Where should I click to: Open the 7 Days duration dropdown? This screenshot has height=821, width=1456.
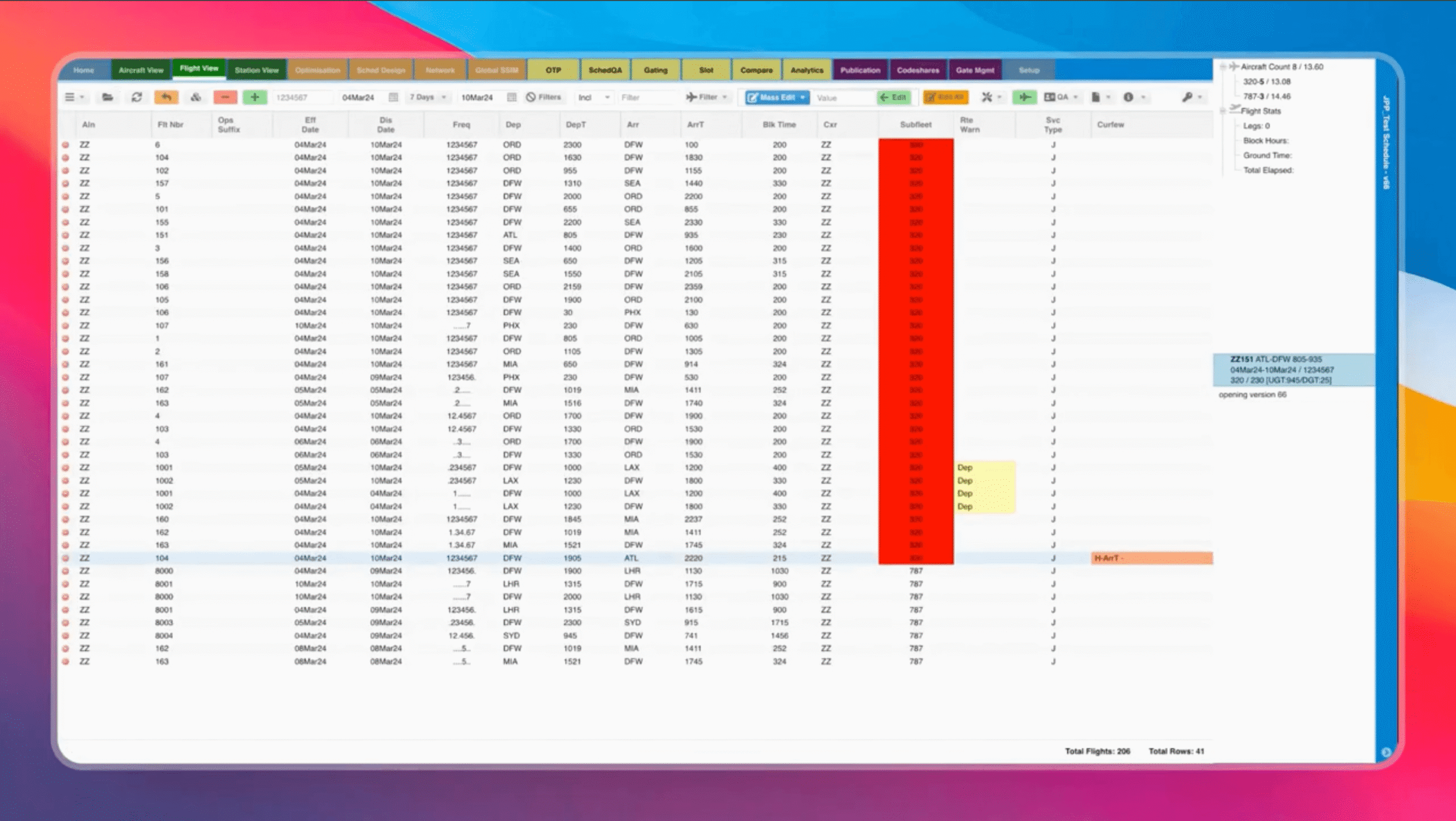[x=428, y=97]
